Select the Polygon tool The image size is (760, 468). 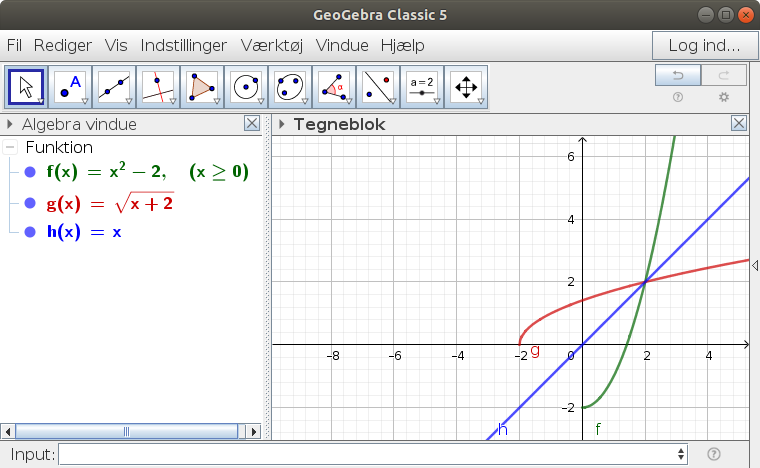(202, 87)
